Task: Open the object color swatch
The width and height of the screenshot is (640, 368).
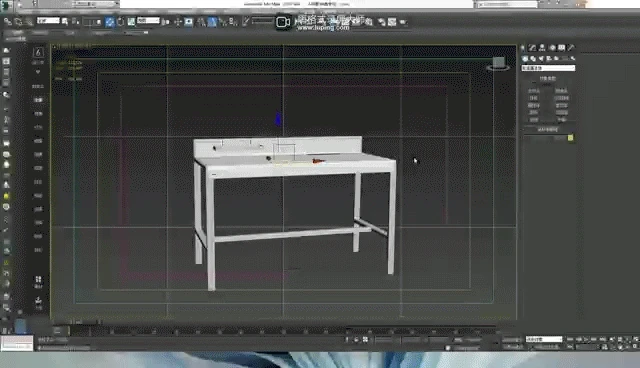Action: [570, 138]
